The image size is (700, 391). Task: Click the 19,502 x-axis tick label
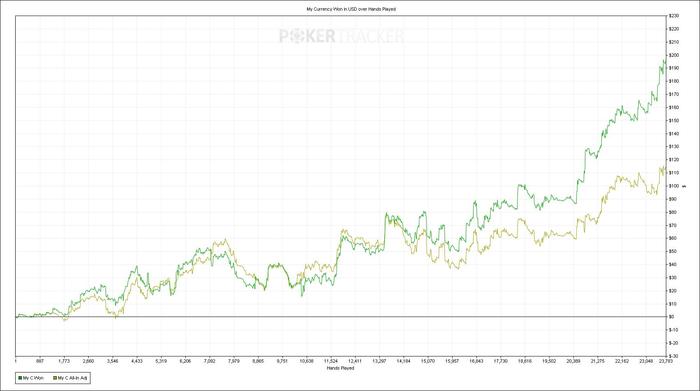549,361
